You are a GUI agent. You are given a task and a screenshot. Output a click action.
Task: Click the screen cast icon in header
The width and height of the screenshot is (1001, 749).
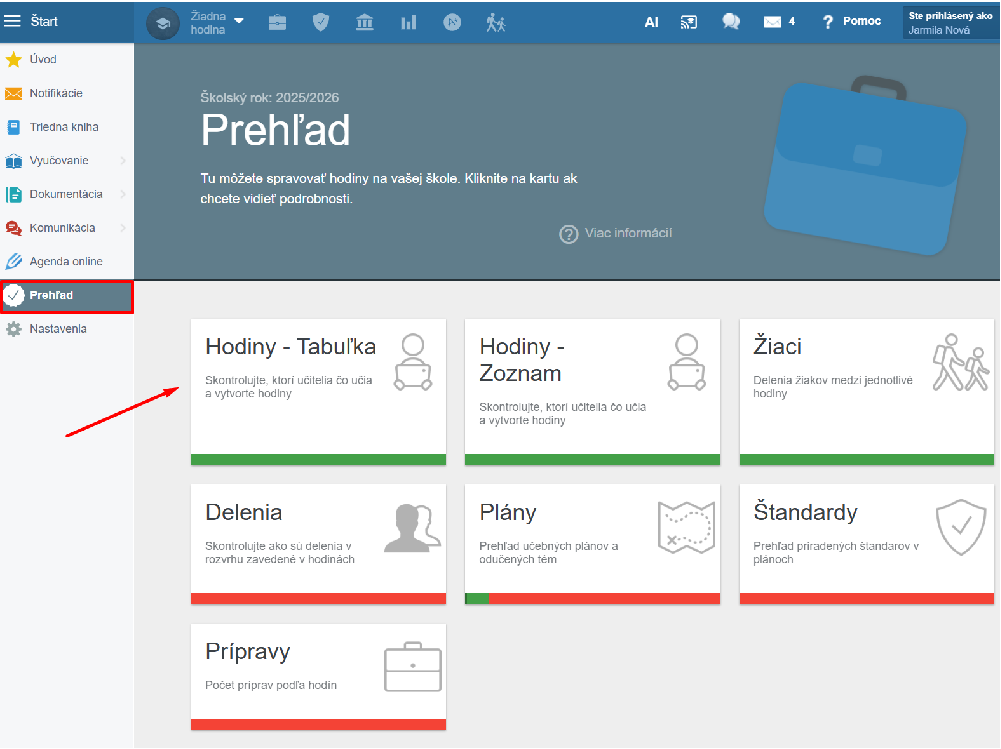[x=688, y=22]
